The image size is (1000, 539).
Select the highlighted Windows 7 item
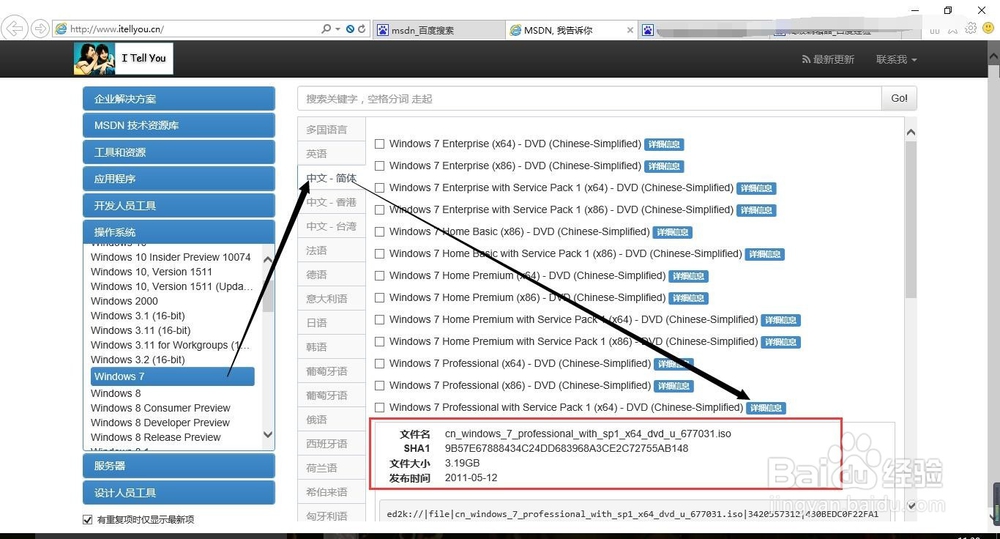(172, 376)
